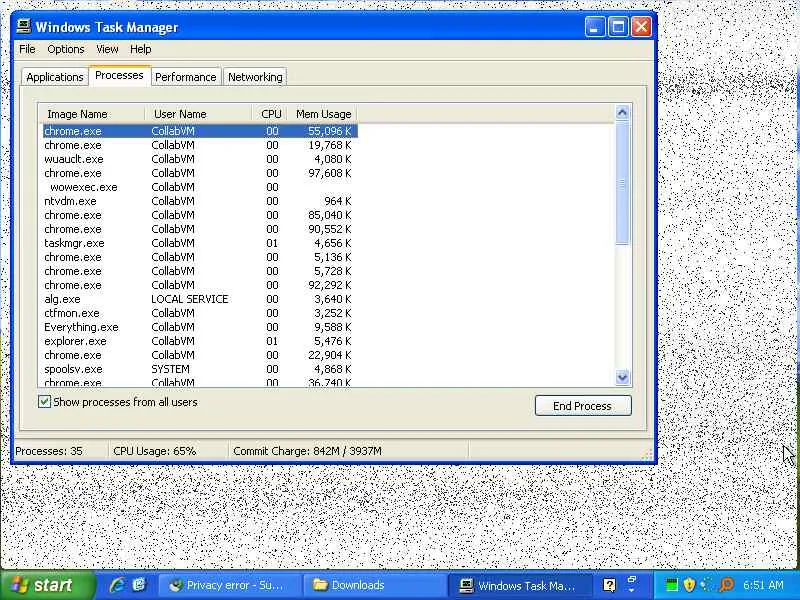Click scrollbar up arrow in process list
This screenshot has width=800, height=600.
pyautogui.click(x=622, y=113)
